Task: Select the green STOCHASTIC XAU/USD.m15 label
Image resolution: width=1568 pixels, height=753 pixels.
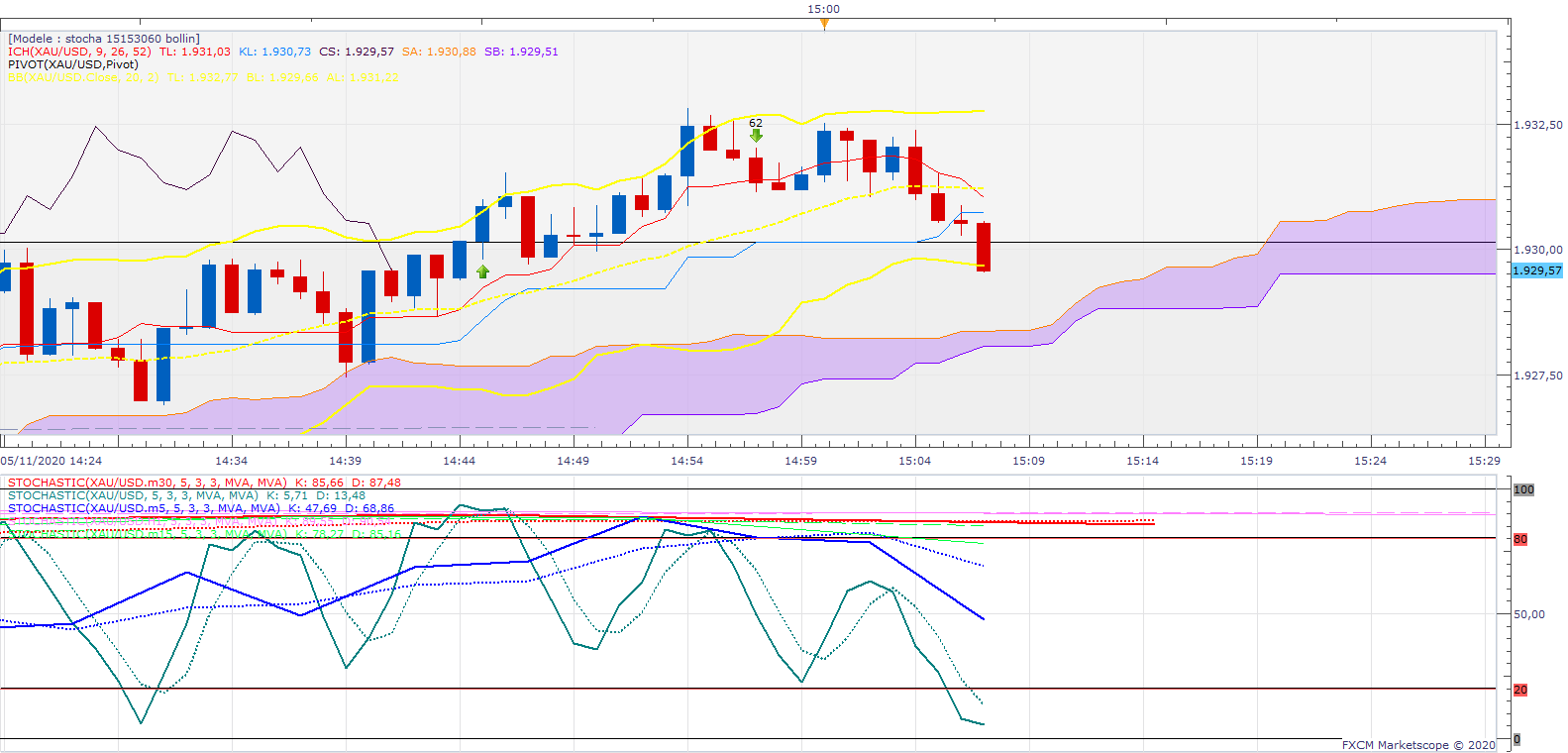Action: (x=148, y=534)
